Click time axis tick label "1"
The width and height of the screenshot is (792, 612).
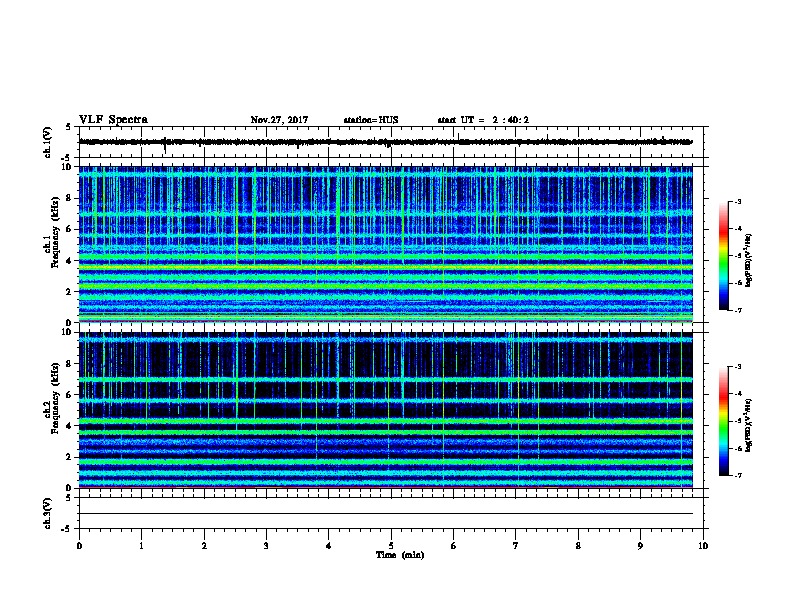click(141, 546)
